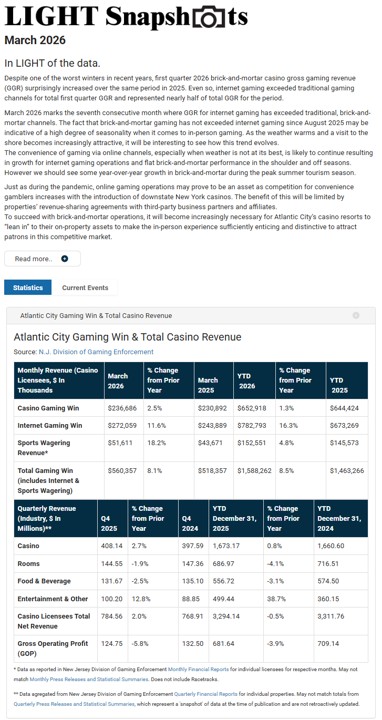Click the '131.67' food and beverage cell
Image resolution: width=382 pixels, height=720 pixels.
112,581
